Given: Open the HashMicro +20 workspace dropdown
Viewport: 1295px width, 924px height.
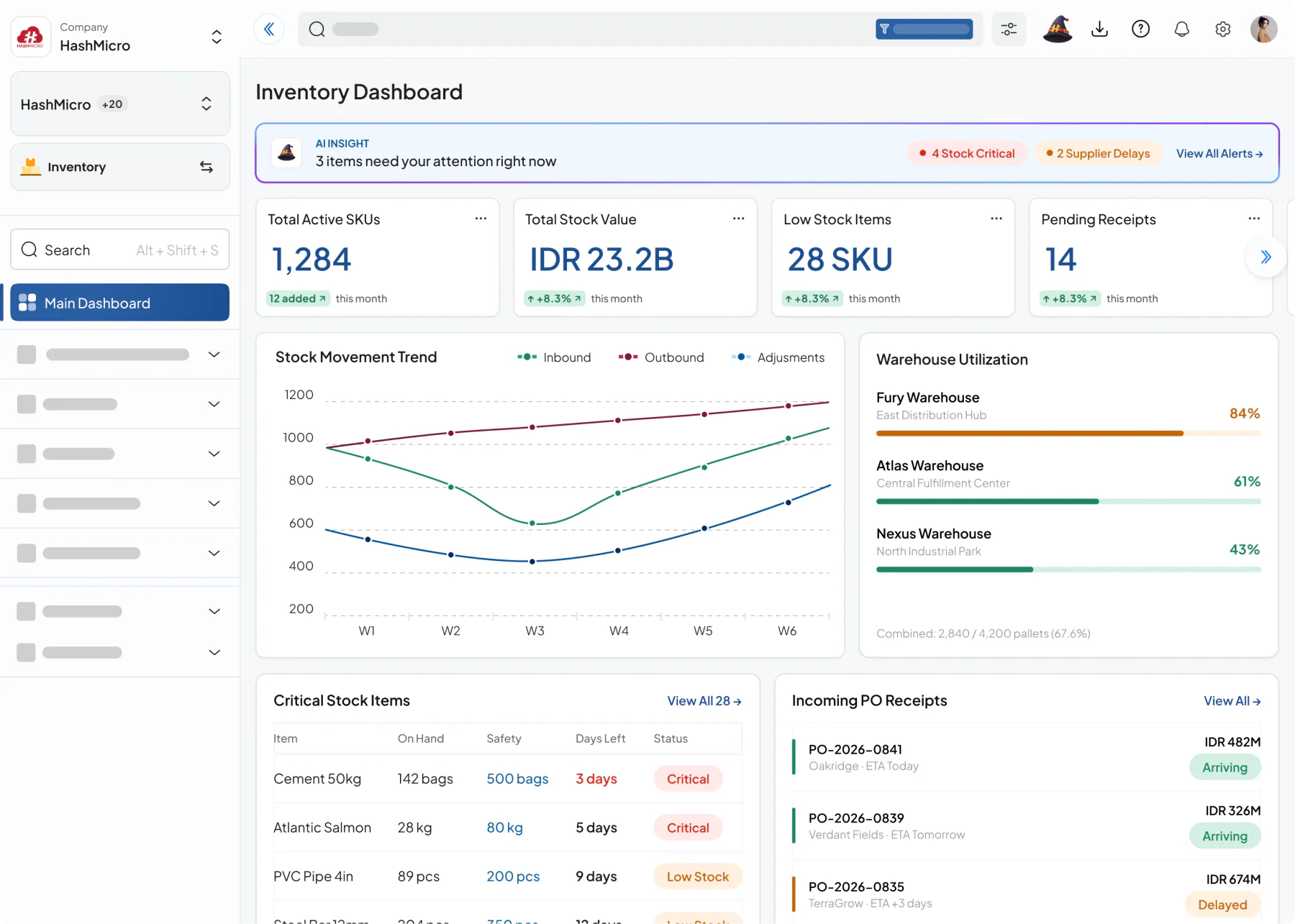Looking at the screenshot, I should coord(120,104).
